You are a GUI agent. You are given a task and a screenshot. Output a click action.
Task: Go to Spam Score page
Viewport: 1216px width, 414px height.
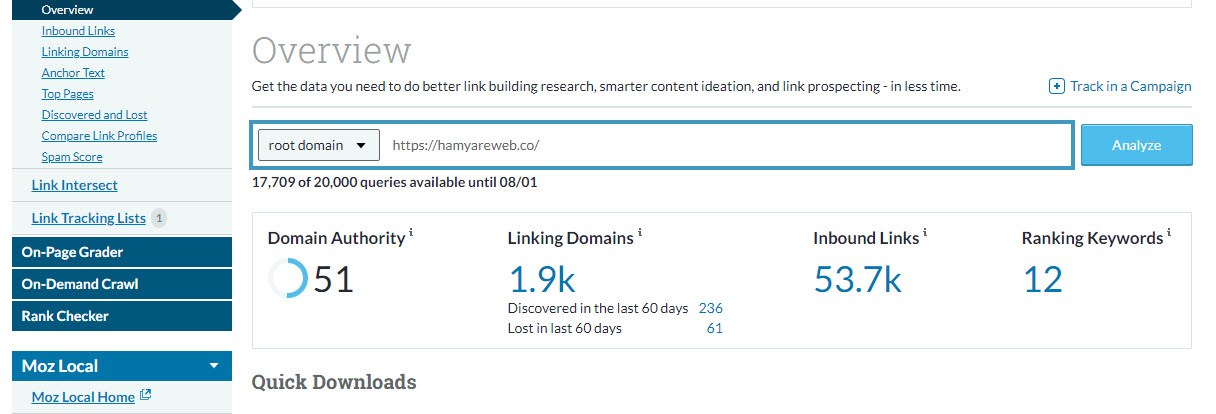click(72, 157)
